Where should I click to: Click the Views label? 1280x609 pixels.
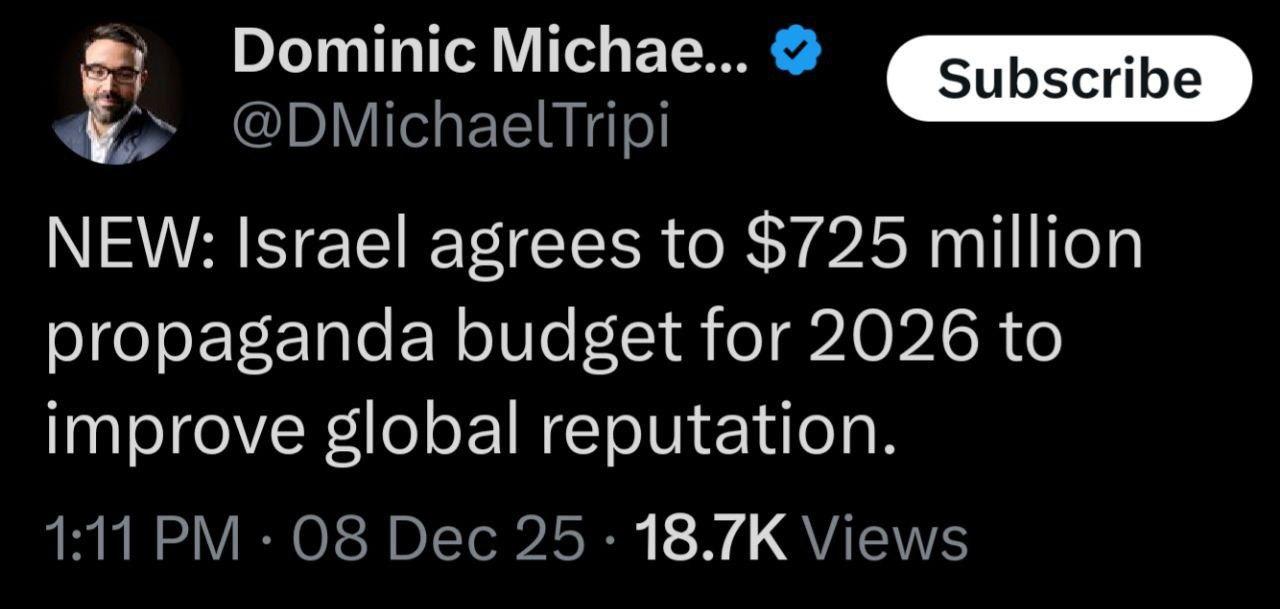[888, 540]
